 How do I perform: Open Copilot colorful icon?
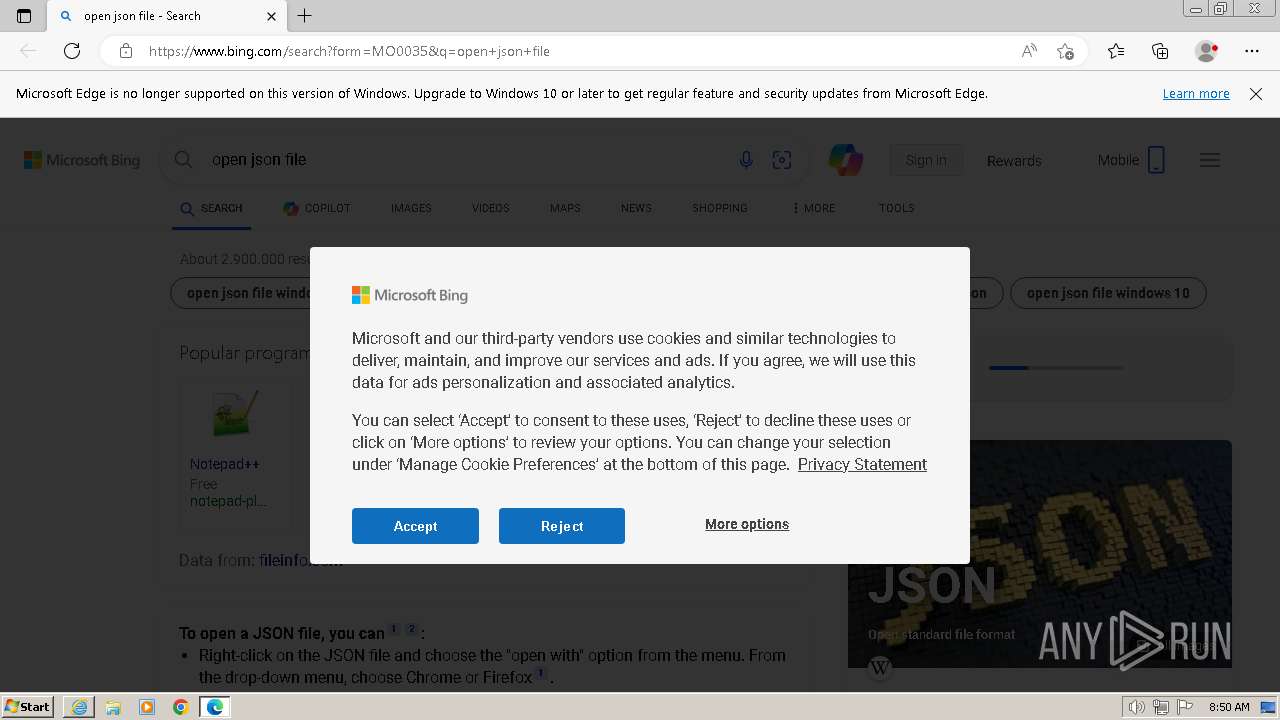click(845, 160)
